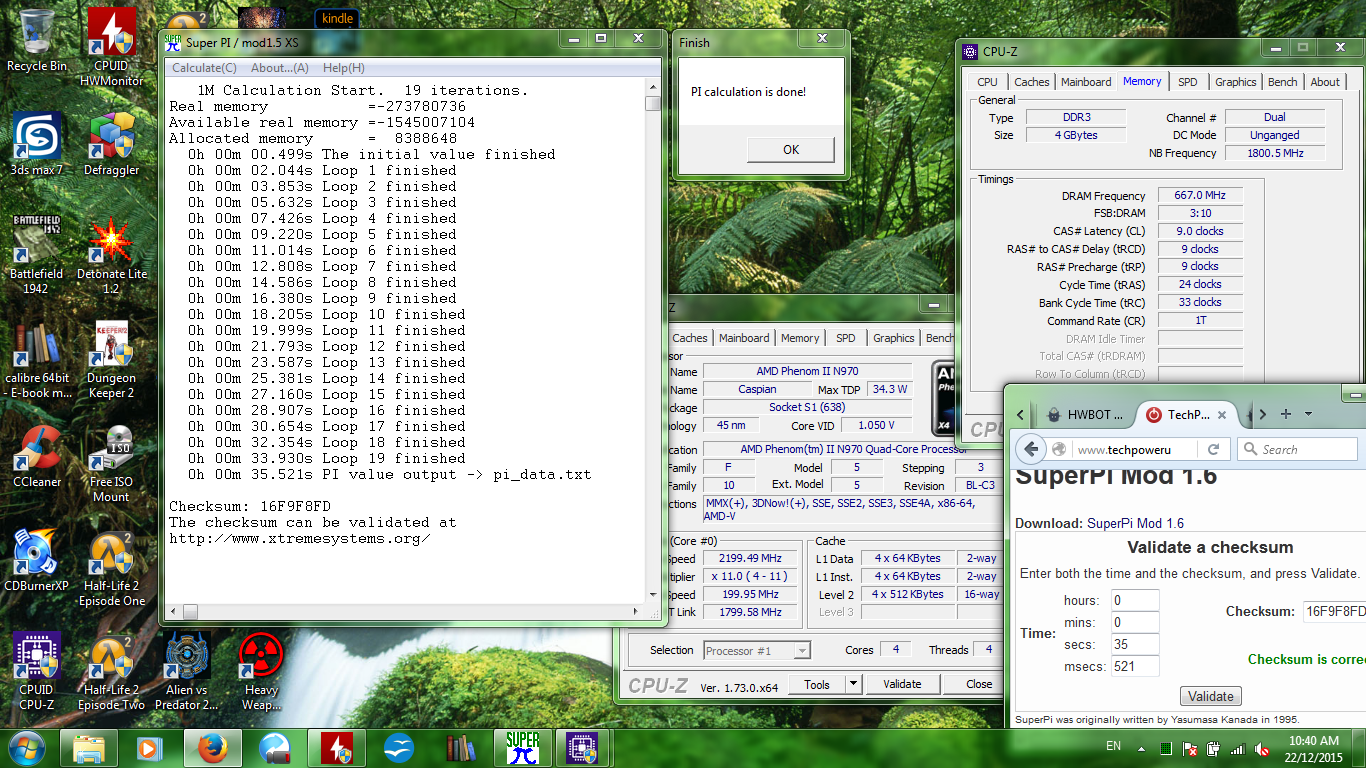Open Calculate(C) menu in Super PI
This screenshot has width=1366, height=768.
204,68
